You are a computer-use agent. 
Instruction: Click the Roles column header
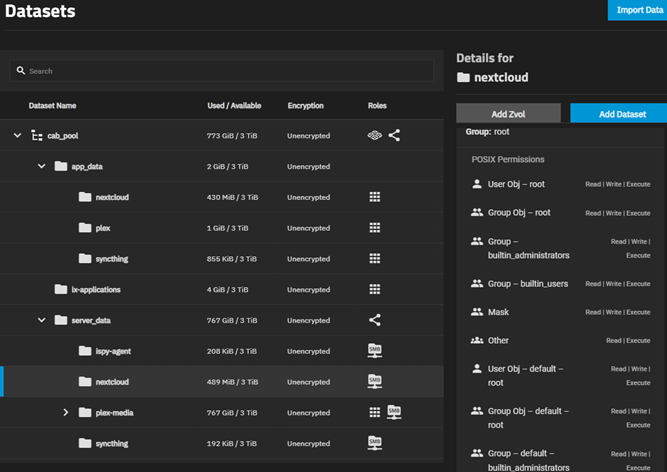click(377, 105)
